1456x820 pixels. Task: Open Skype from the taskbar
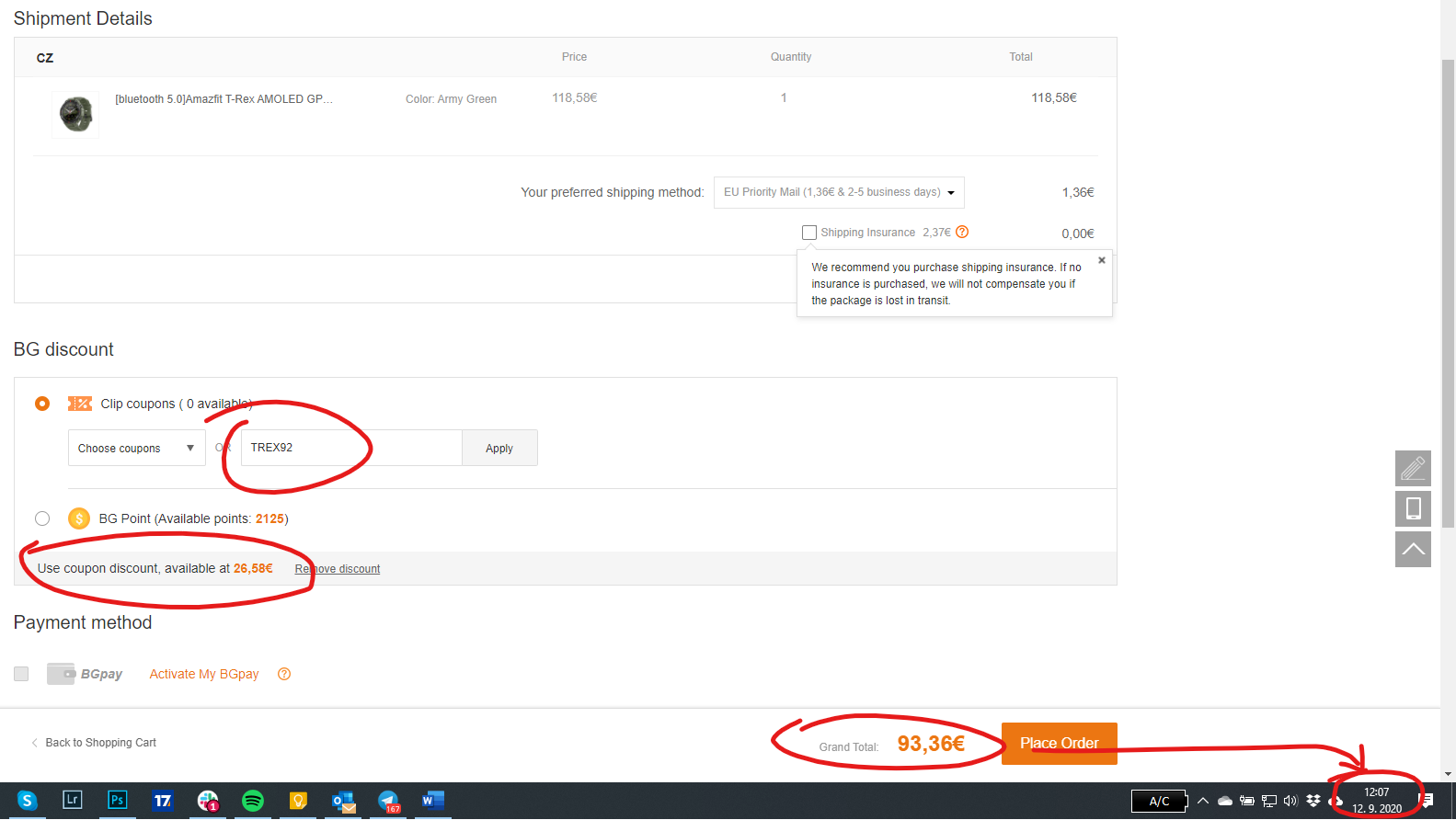pyautogui.click(x=27, y=801)
